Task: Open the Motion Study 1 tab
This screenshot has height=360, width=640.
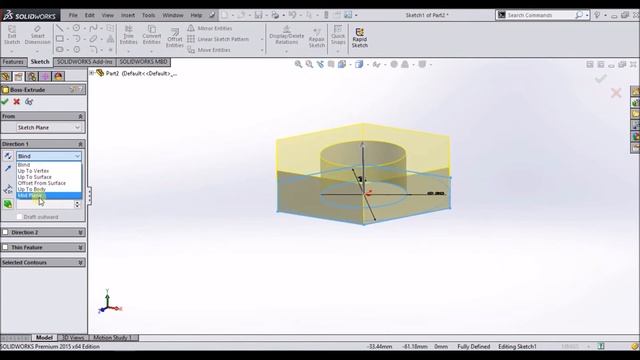Action: [112, 338]
